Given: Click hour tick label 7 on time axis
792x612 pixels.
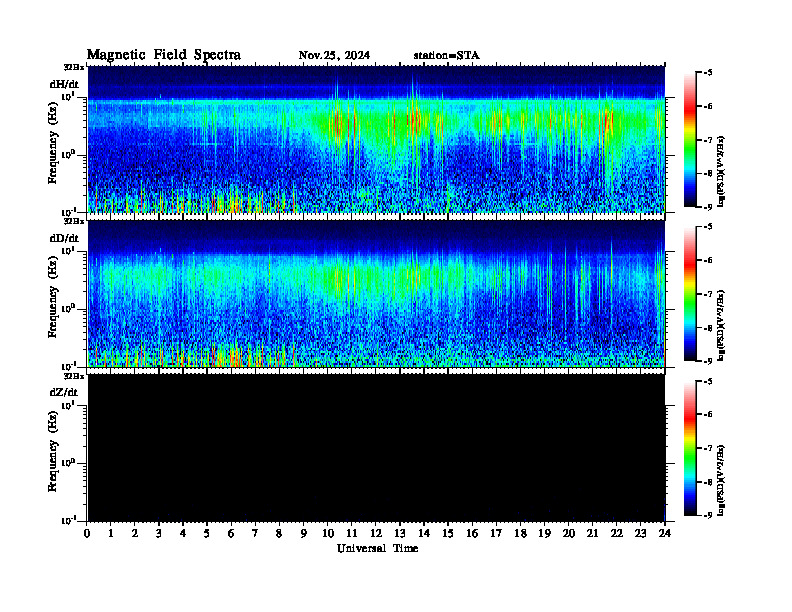Looking at the screenshot, I should tap(255, 534).
